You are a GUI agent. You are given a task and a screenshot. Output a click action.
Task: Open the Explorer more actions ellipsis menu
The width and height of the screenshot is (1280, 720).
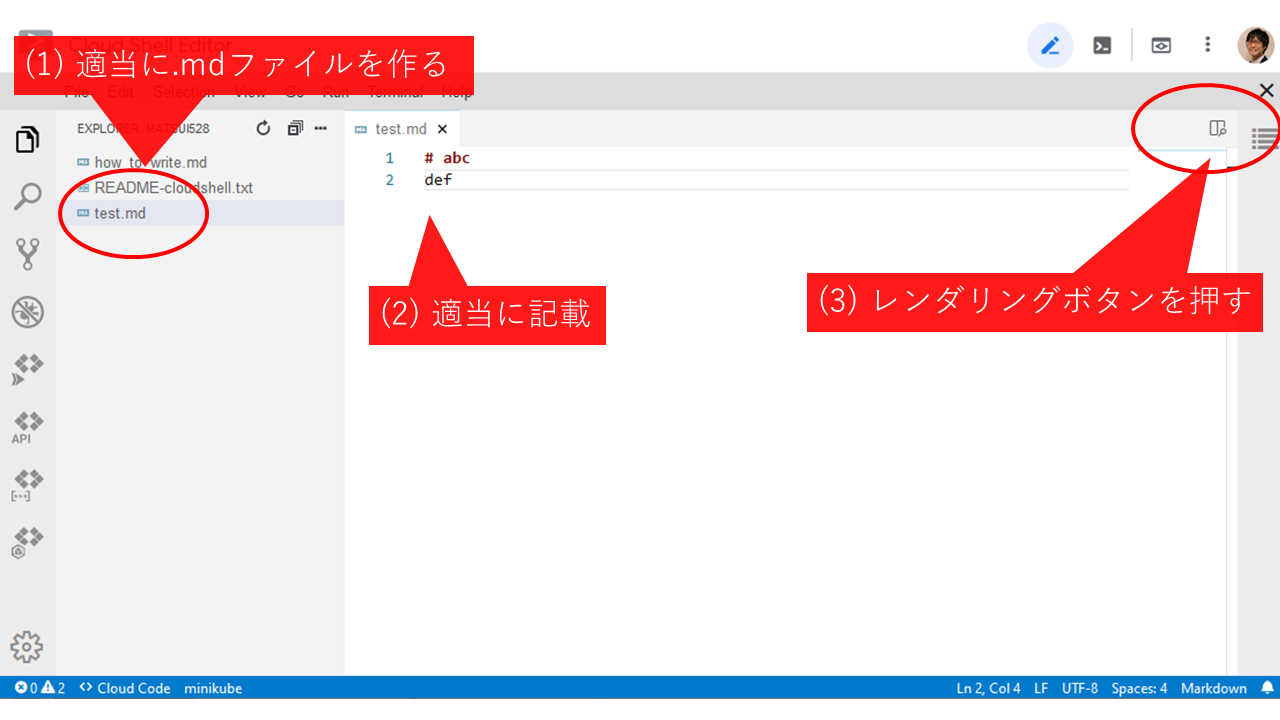(320, 128)
